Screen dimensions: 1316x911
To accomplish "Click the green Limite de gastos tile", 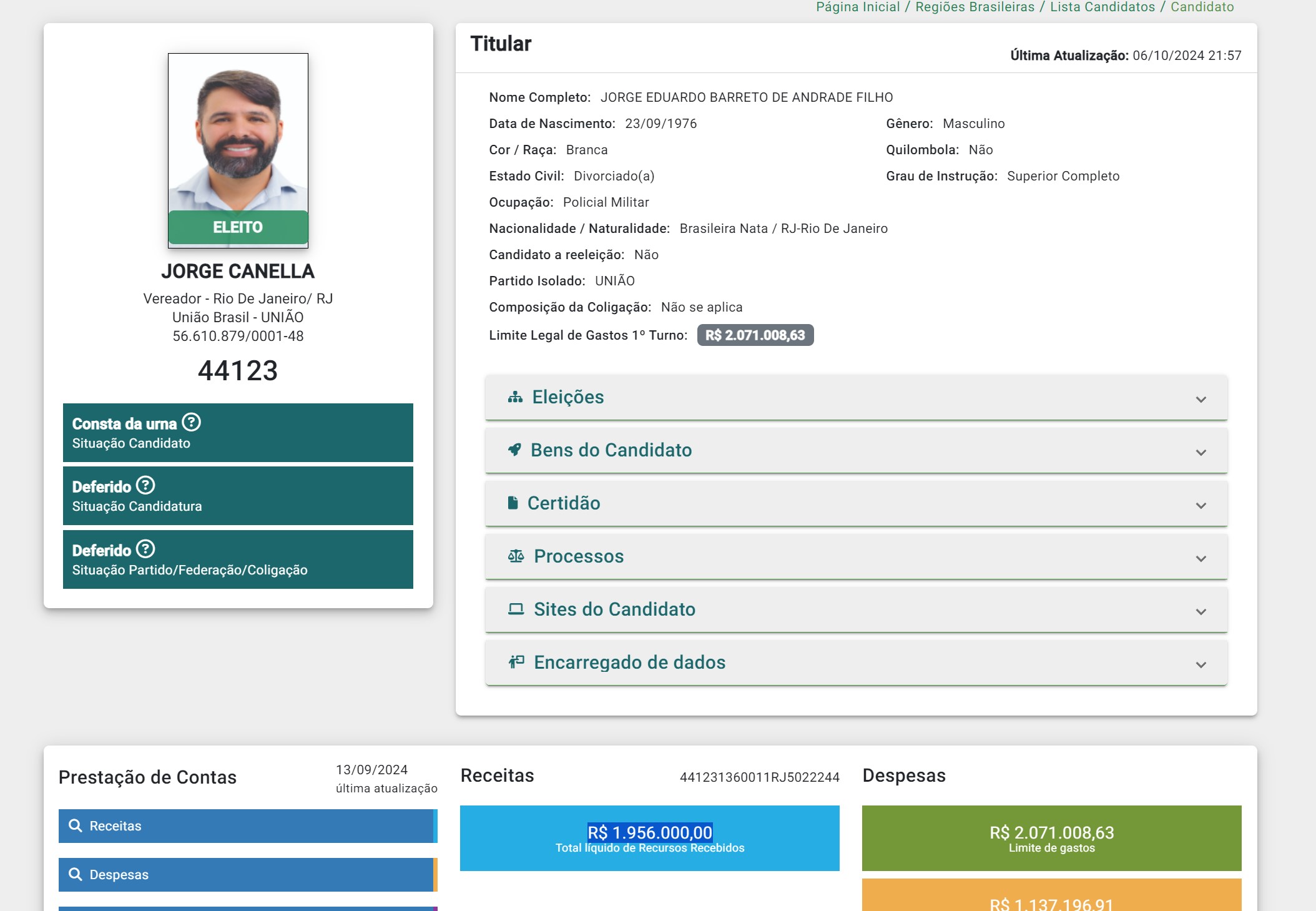I will click(1051, 838).
